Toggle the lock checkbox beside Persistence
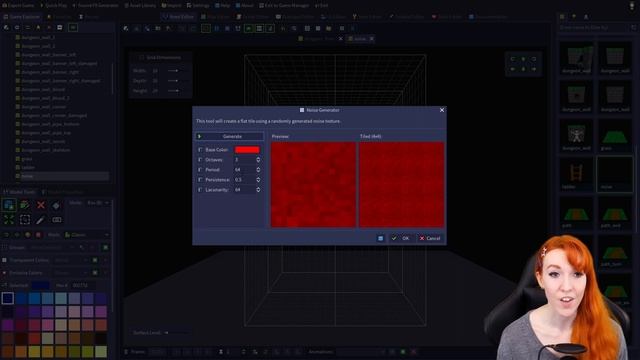The image size is (640, 360). [x=200, y=180]
